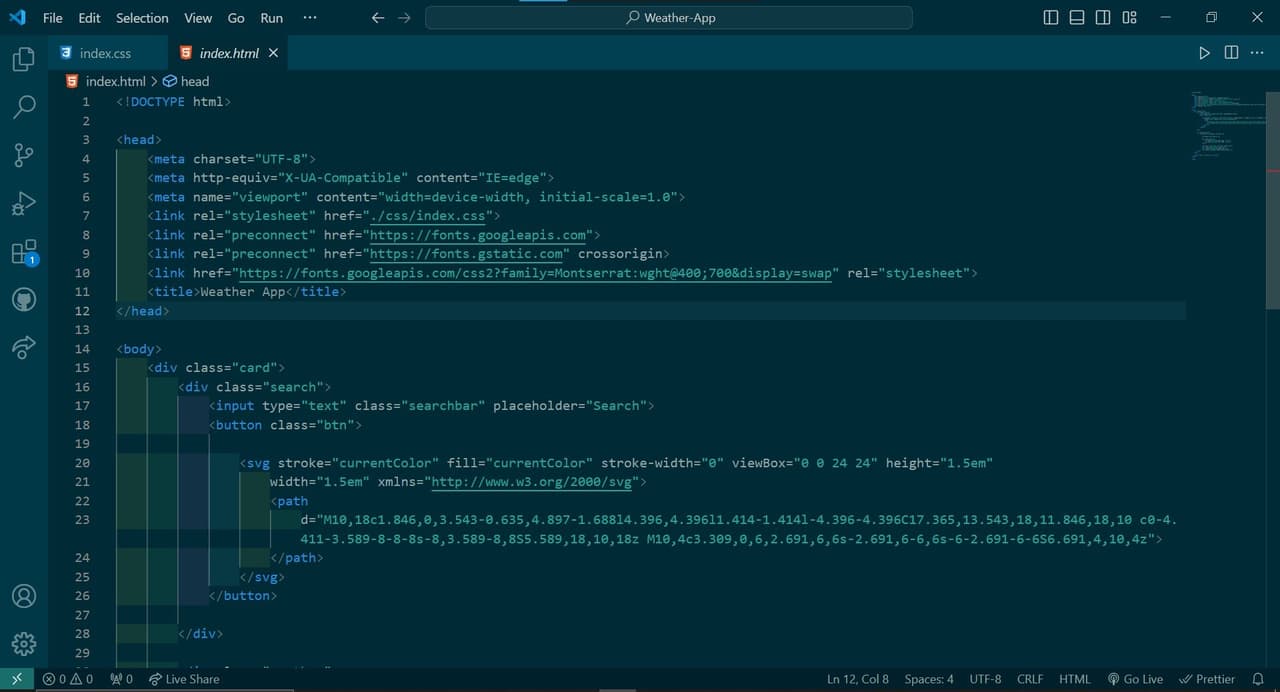Open the Search view icon
This screenshot has height=692, width=1280.
[x=24, y=107]
